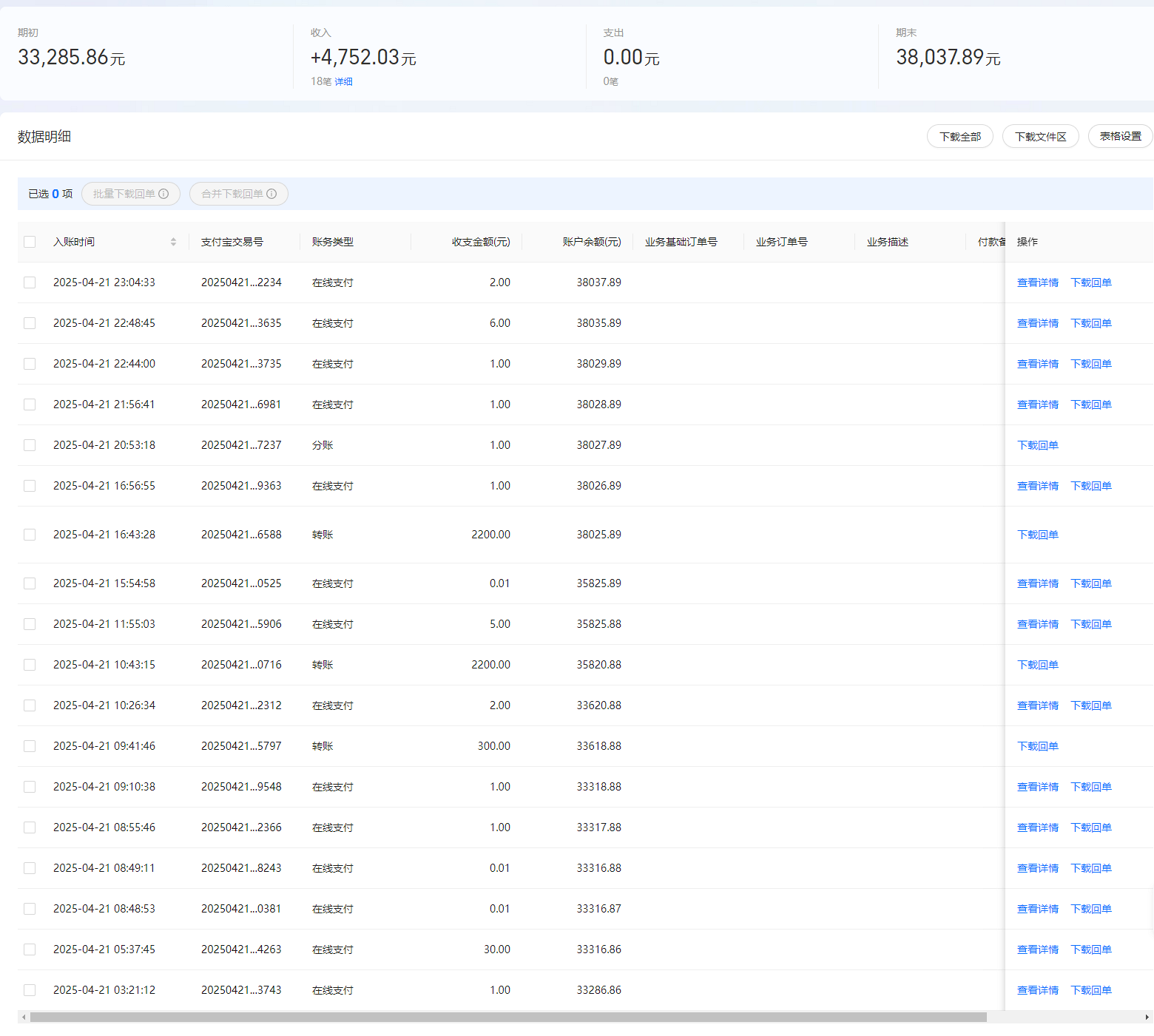Download receipt for transaction 3743

[x=1091, y=990]
